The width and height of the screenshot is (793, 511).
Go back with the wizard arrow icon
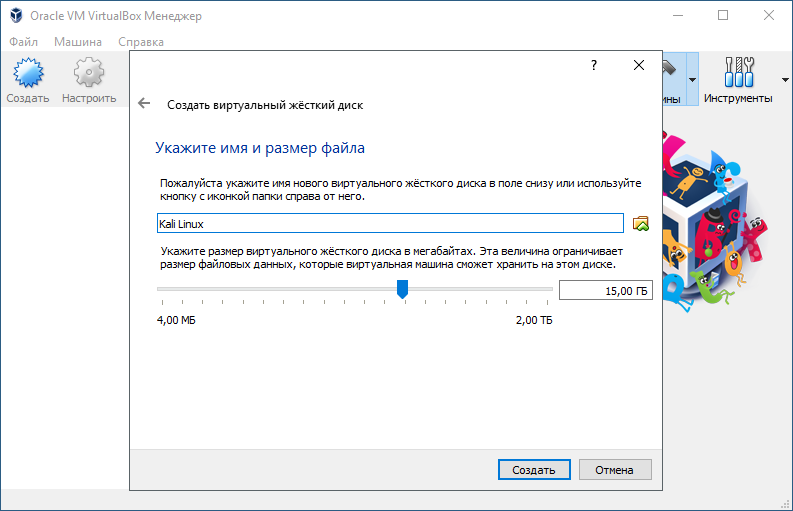click(x=144, y=104)
